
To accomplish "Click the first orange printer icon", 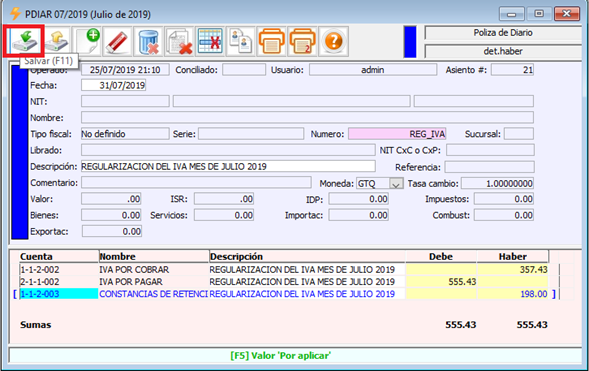I will pos(272,41).
